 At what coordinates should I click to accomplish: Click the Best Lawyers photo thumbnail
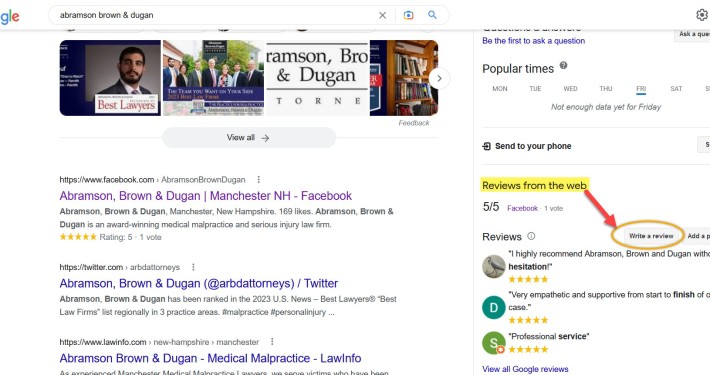(x=110, y=78)
